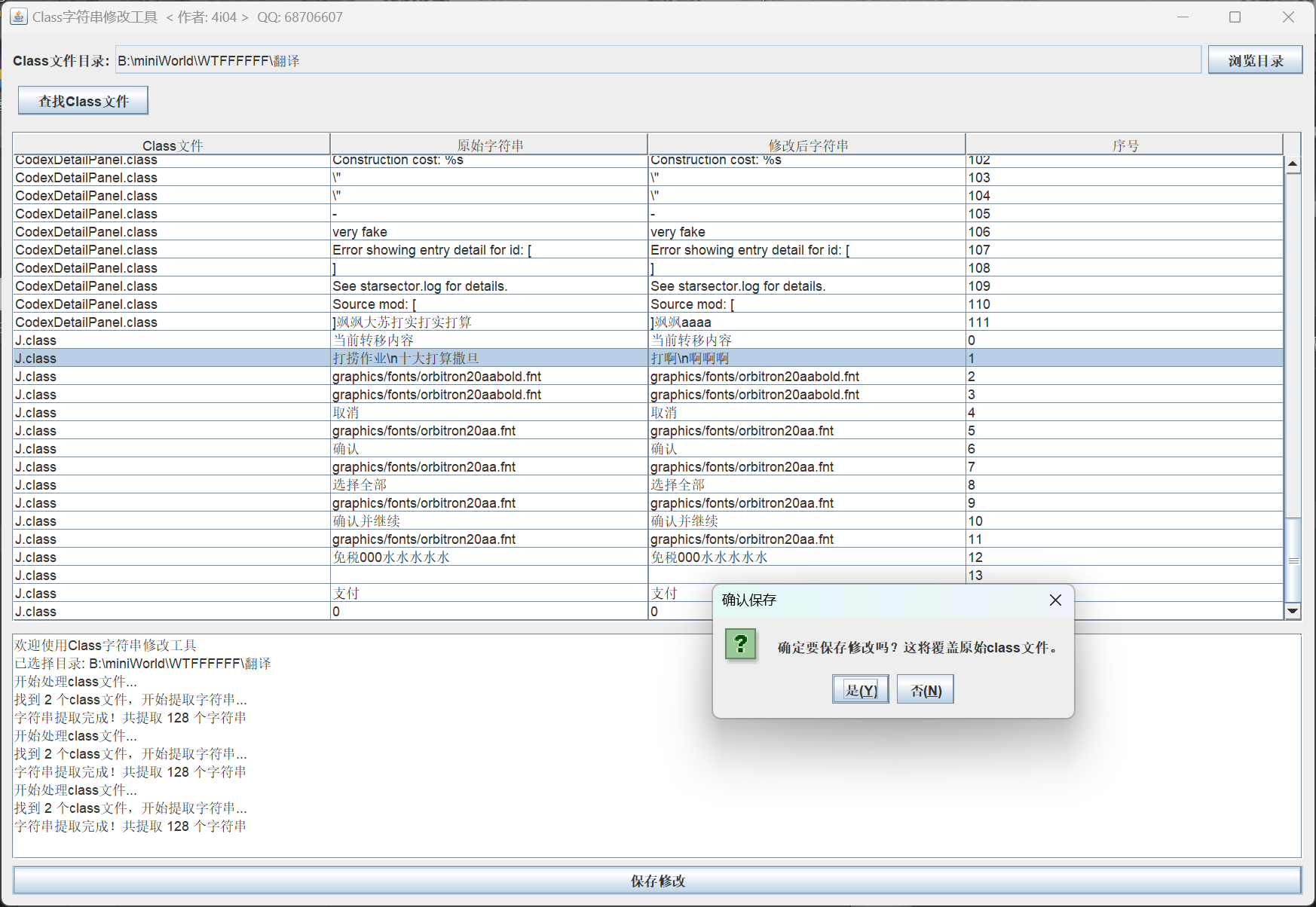This screenshot has width=1316, height=907.
Task: Select the modified cell ]飒飒aaaa
Action: (806, 322)
